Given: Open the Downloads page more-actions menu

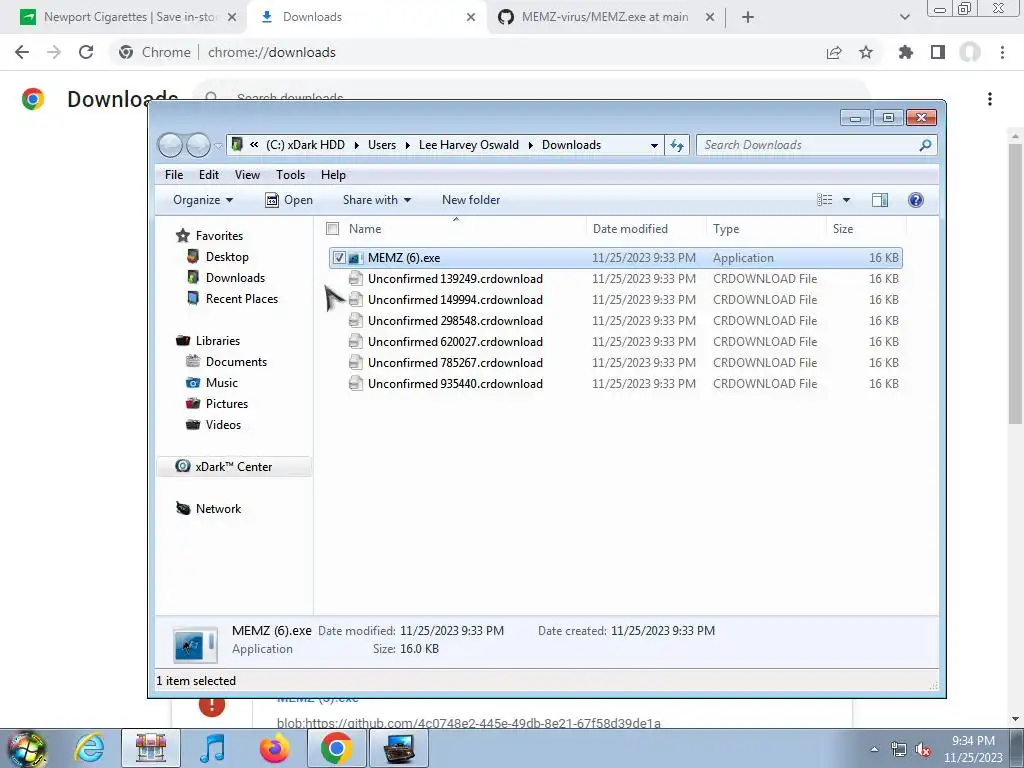Looking at the screenshot, I should (990, 99).
